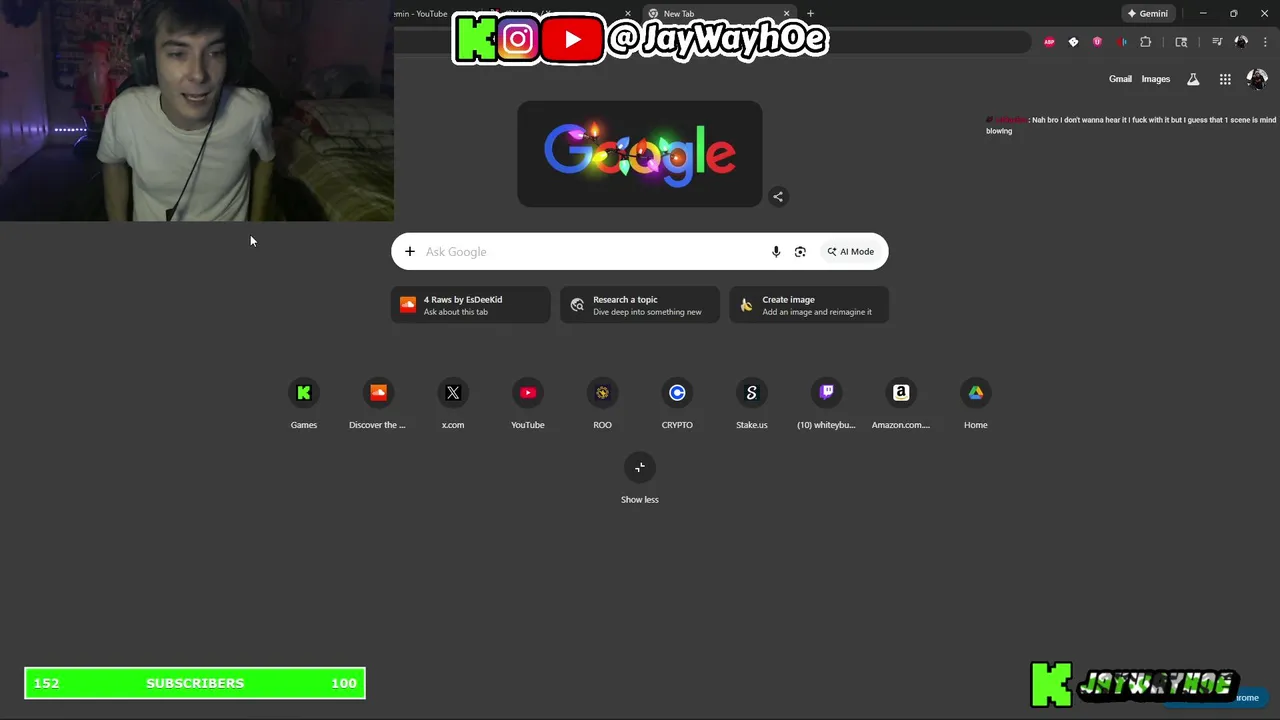Open the YouTube shortcut tile
Screen dimensions: 1280x720
click(x=528, y=403)
